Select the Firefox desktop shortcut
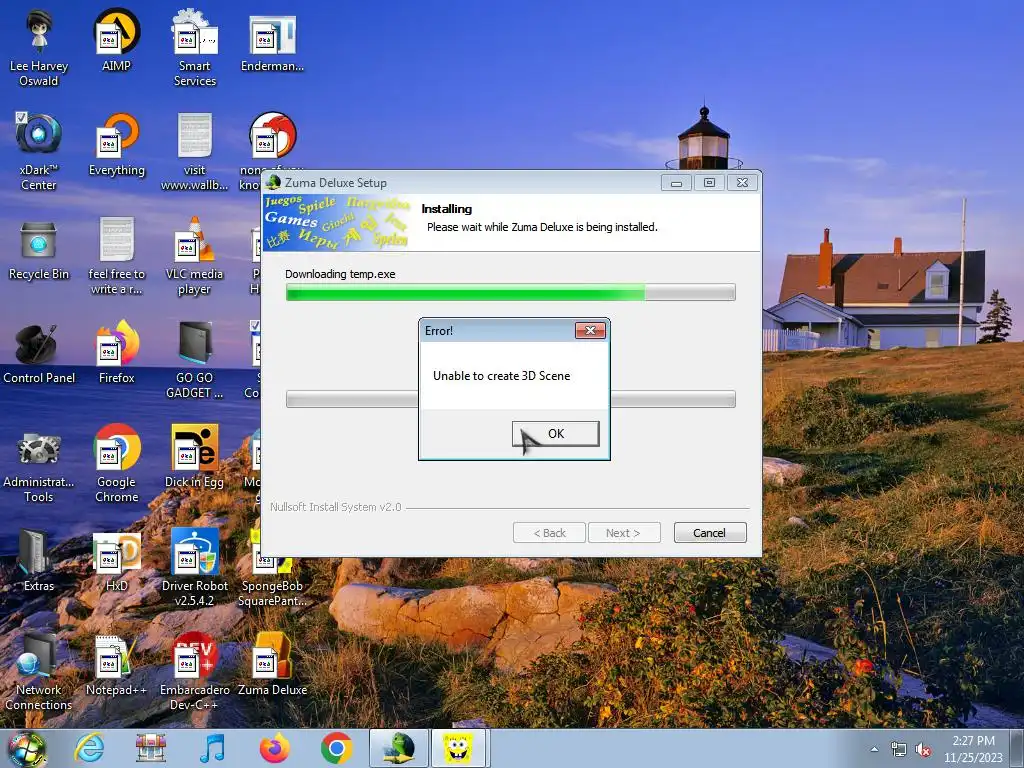1024x768 pixels. click(116, 353)
